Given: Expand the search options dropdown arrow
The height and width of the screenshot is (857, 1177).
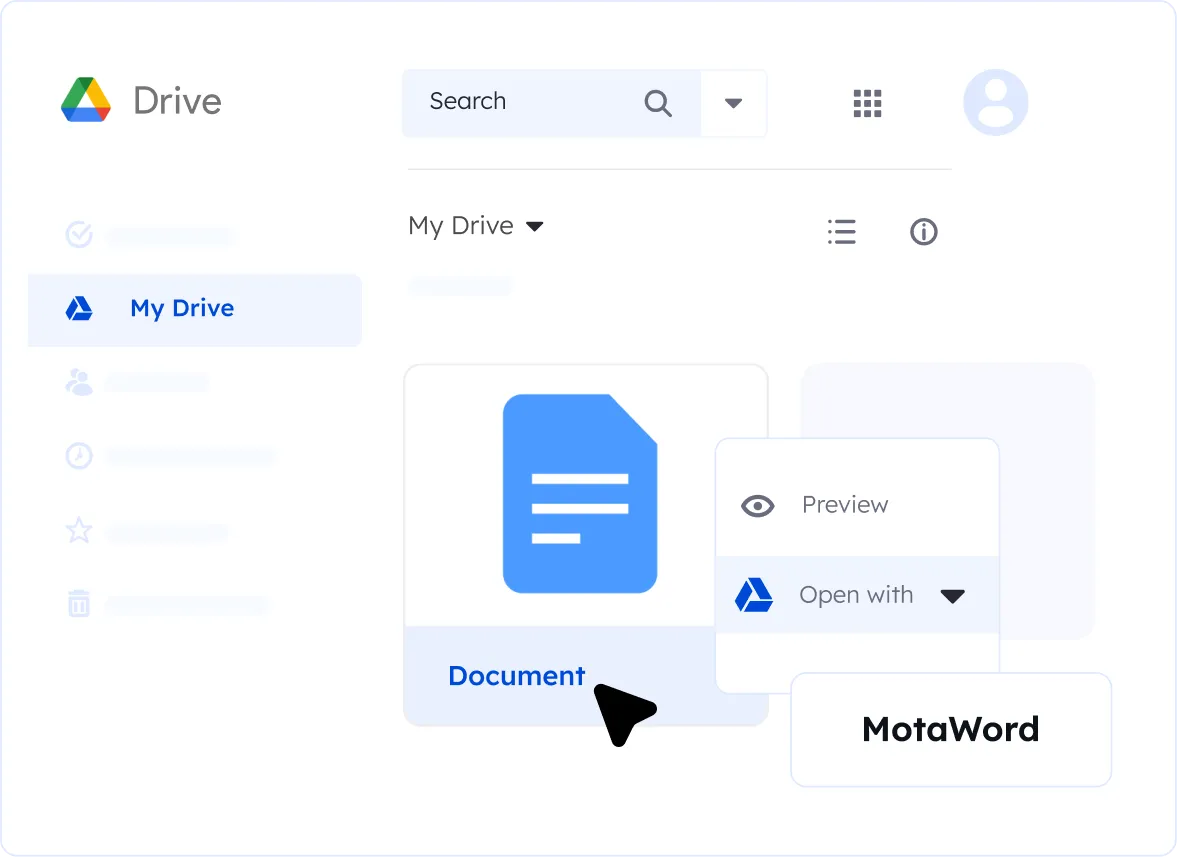Looking at the screenshot, I should tap(733, 103).
